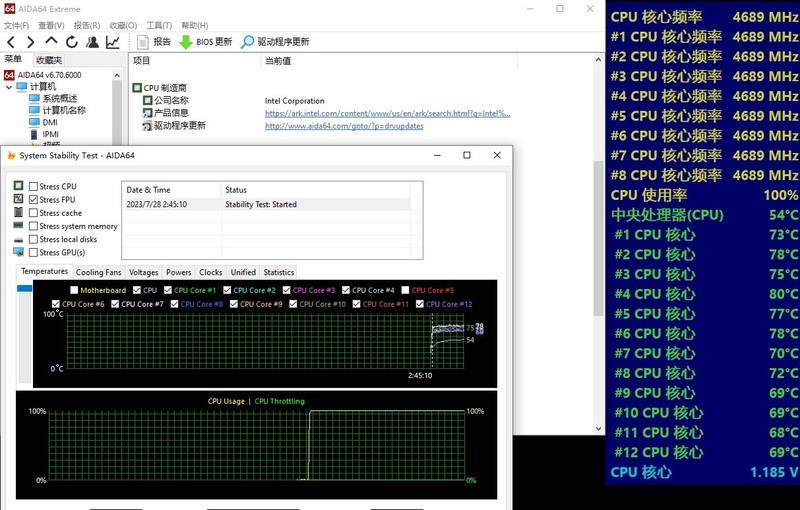Open the user profile toolbar icon
Screen dimensions: 800x510
point(92,42)
